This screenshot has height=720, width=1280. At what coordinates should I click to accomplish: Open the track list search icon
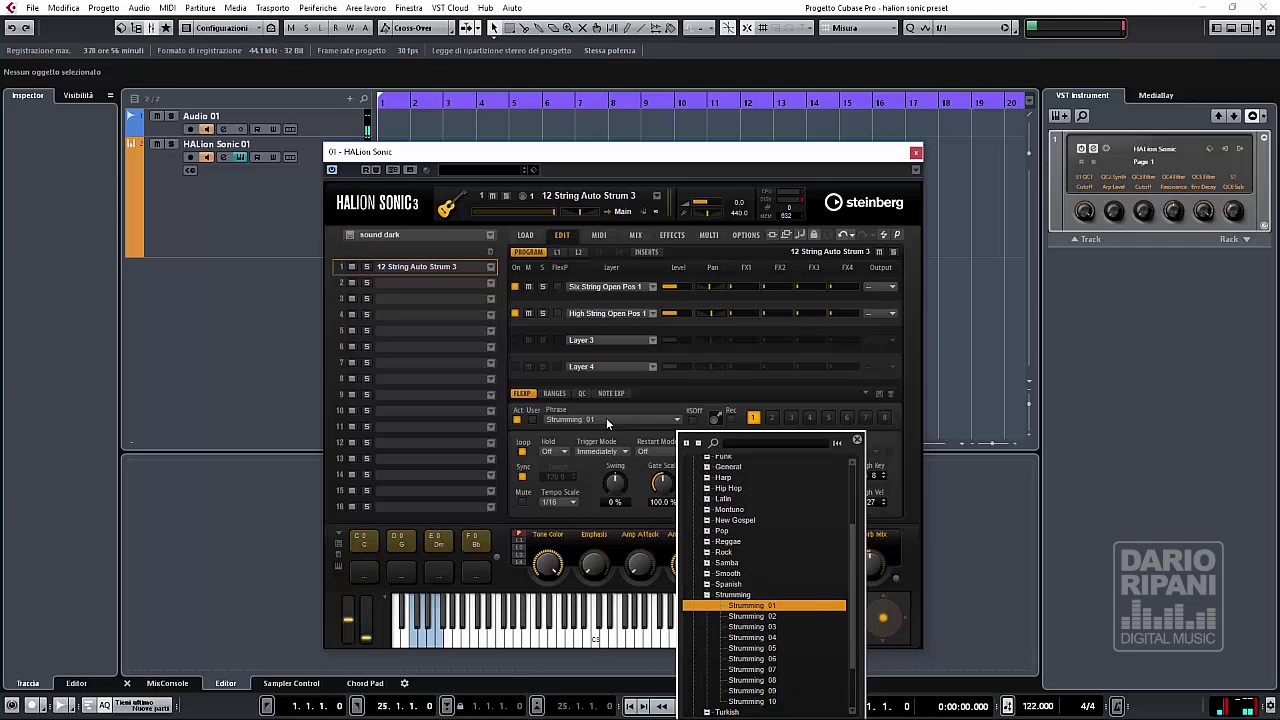point(364,99)
